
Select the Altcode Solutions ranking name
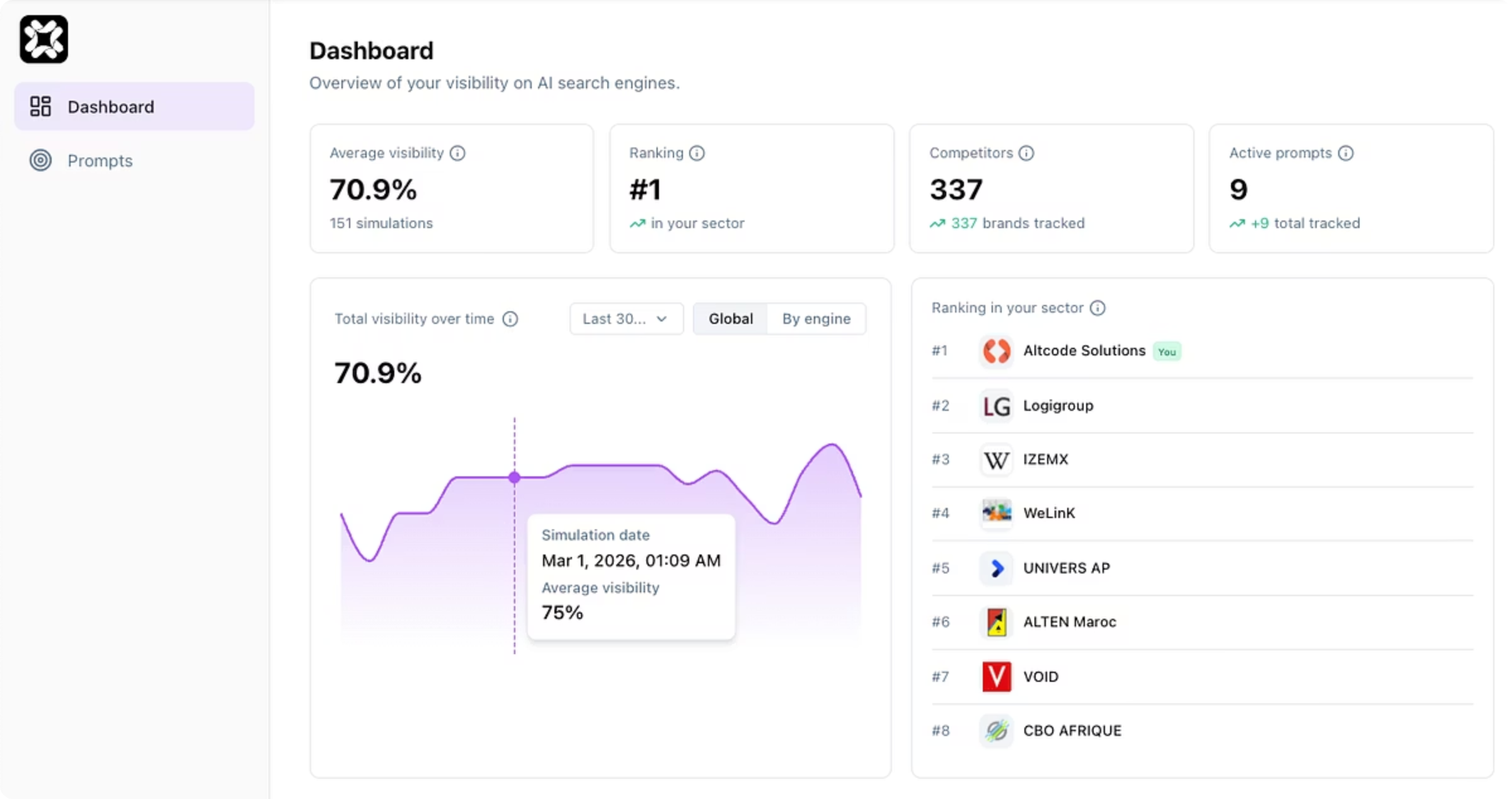point(1084,351)
